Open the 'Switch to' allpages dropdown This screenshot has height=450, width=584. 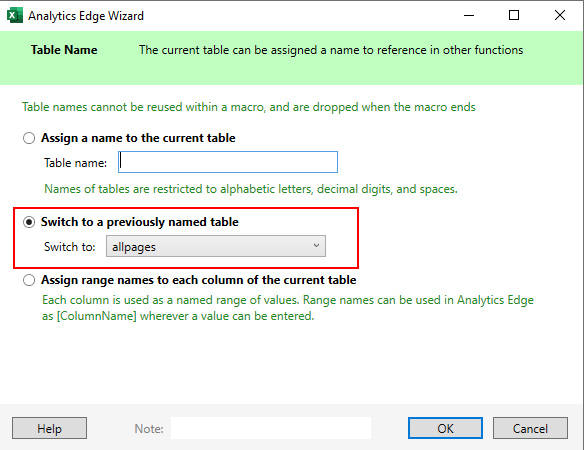click(216, 246)
